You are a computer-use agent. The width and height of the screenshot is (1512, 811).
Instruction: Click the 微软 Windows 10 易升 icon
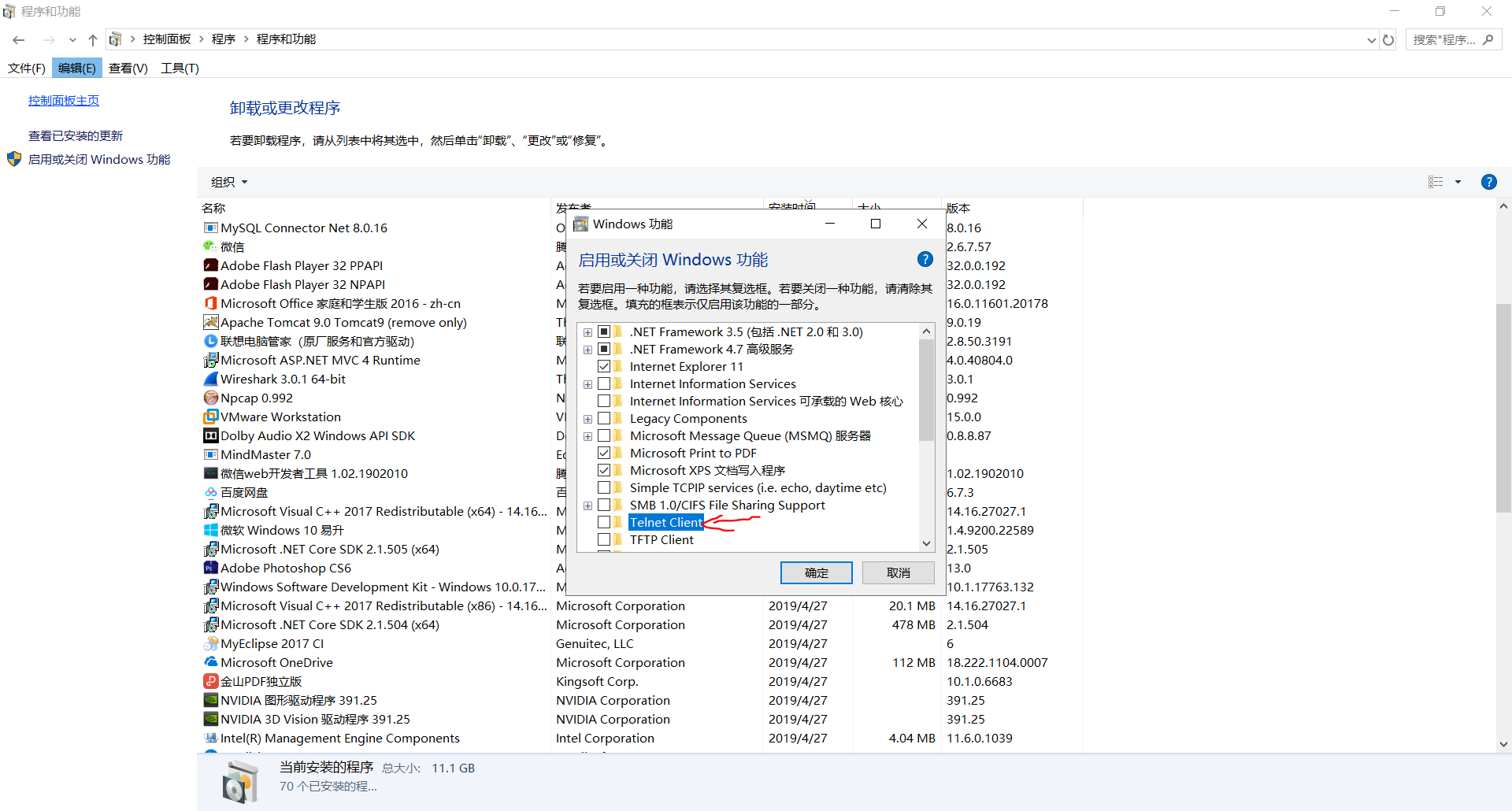tap(210, 531)
